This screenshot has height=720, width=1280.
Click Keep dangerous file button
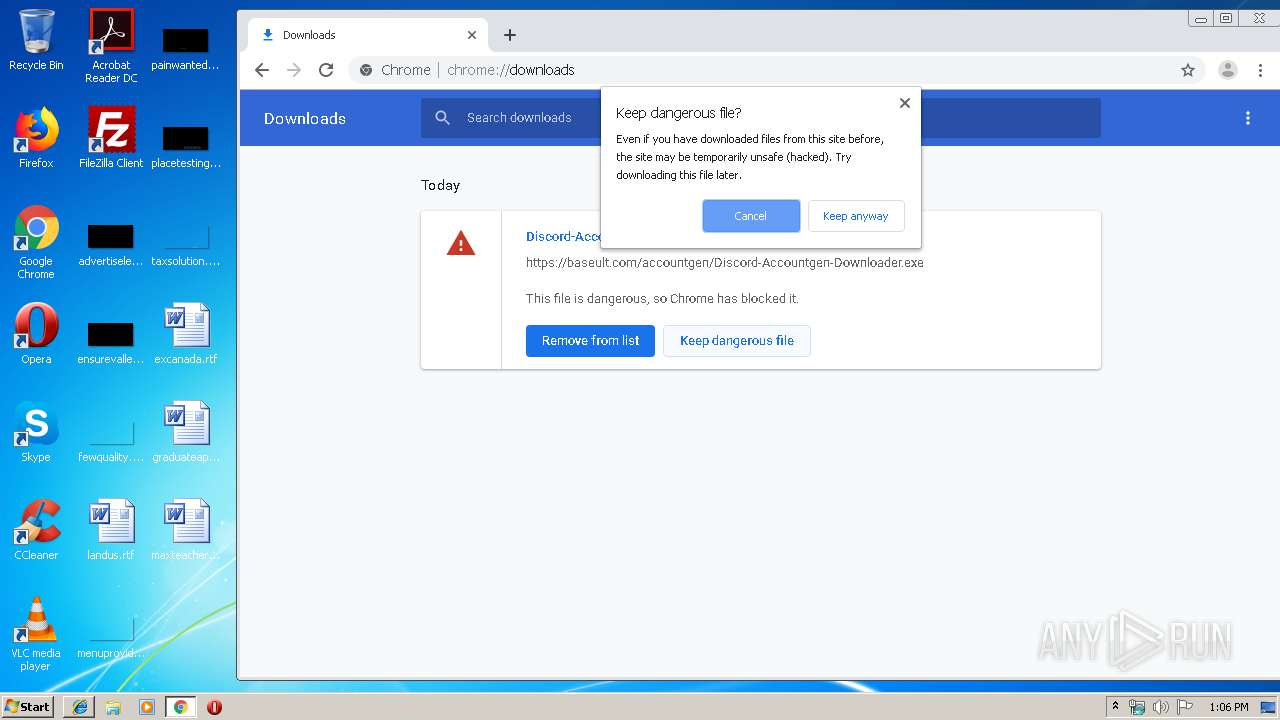pyautogui.click(x=737, y=341)
